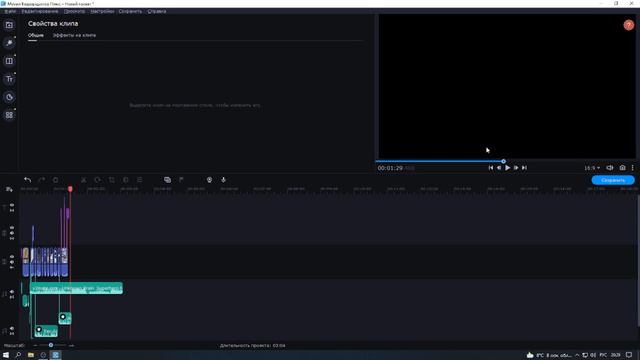Open File Explorer from taskbar

pos(31,355)
